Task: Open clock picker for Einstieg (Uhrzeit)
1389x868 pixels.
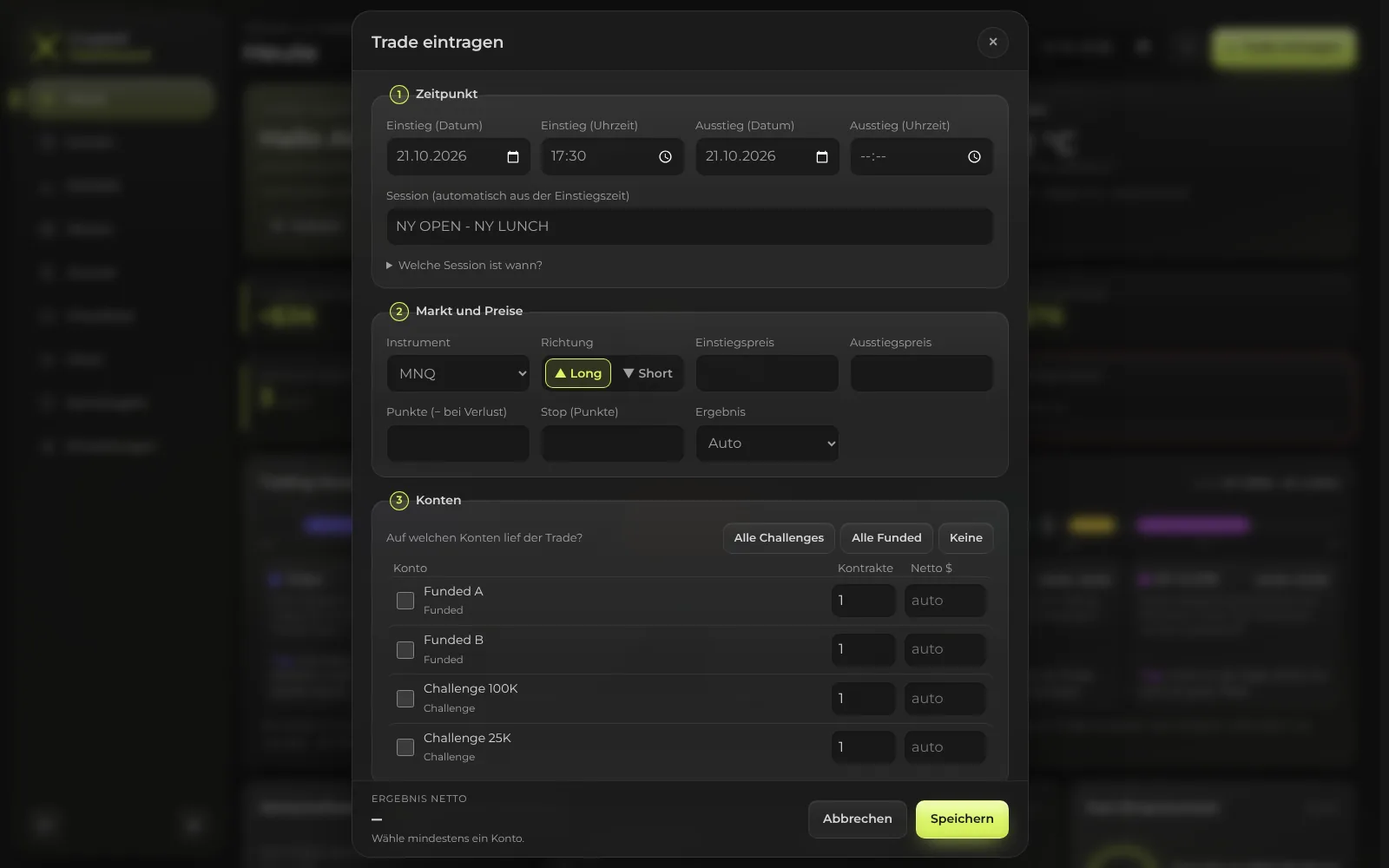Action: 665,157
